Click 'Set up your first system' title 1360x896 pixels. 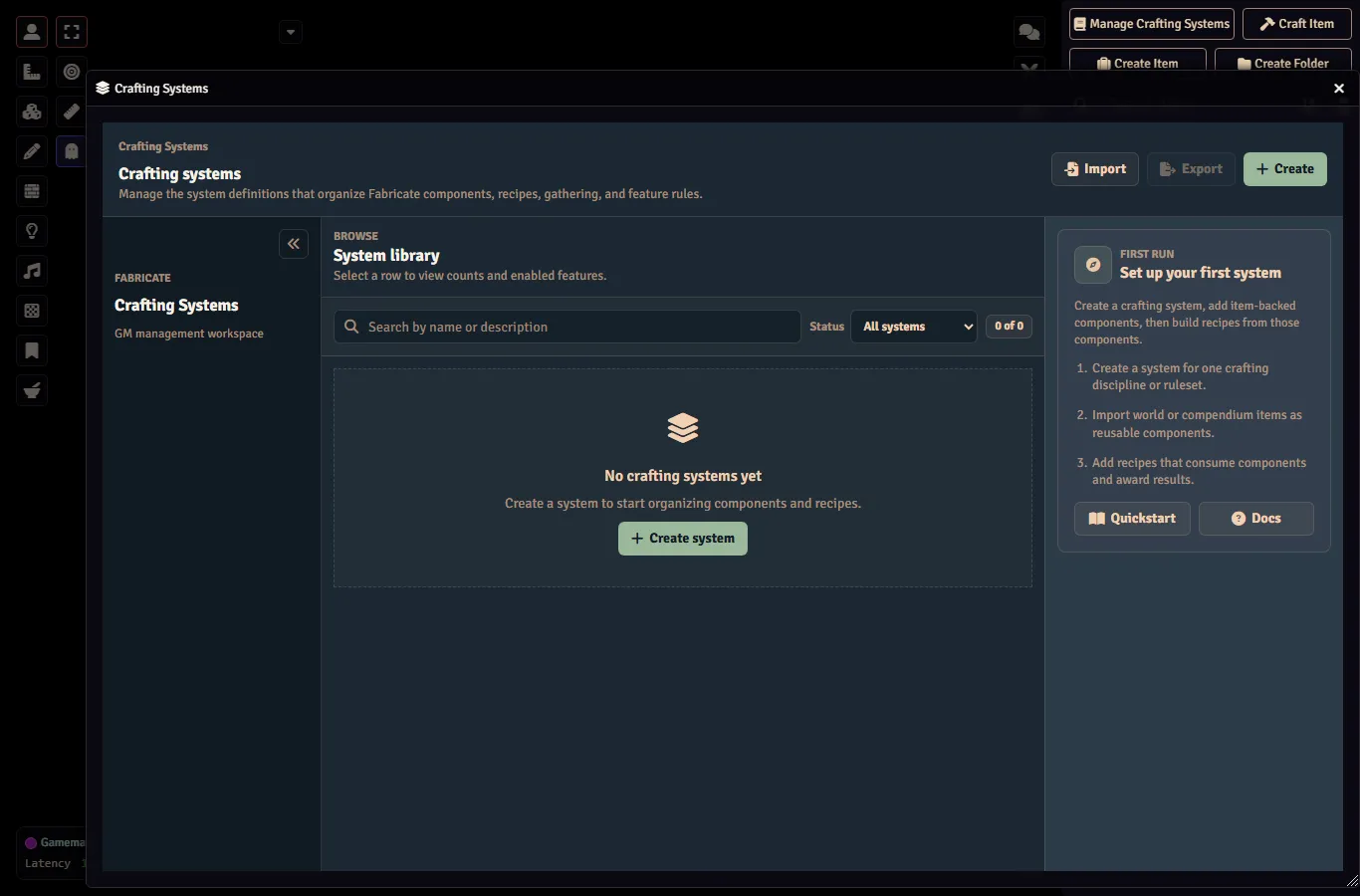tap(1201, 273)
